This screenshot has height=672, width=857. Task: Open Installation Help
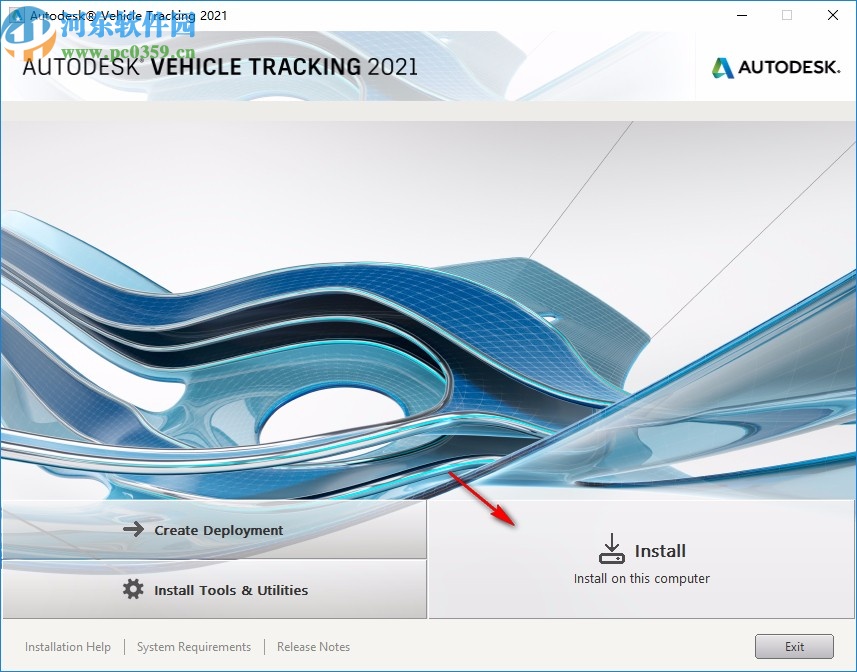coord(67,647)
